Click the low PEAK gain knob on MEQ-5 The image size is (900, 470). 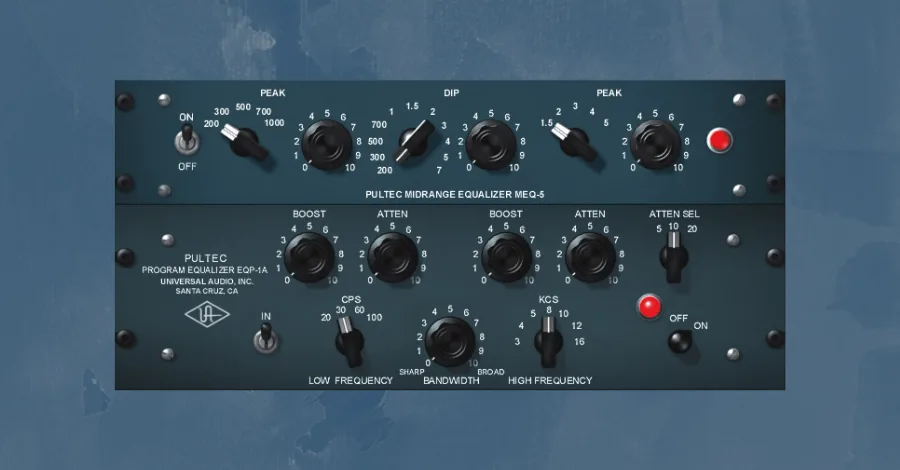pyautogui.click(x=327, y=143)
